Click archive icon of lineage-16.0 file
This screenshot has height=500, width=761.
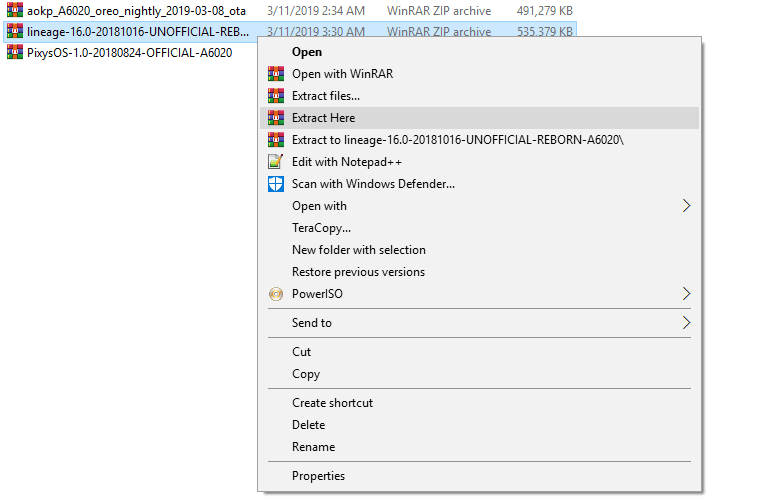click(x=15, y=32)
